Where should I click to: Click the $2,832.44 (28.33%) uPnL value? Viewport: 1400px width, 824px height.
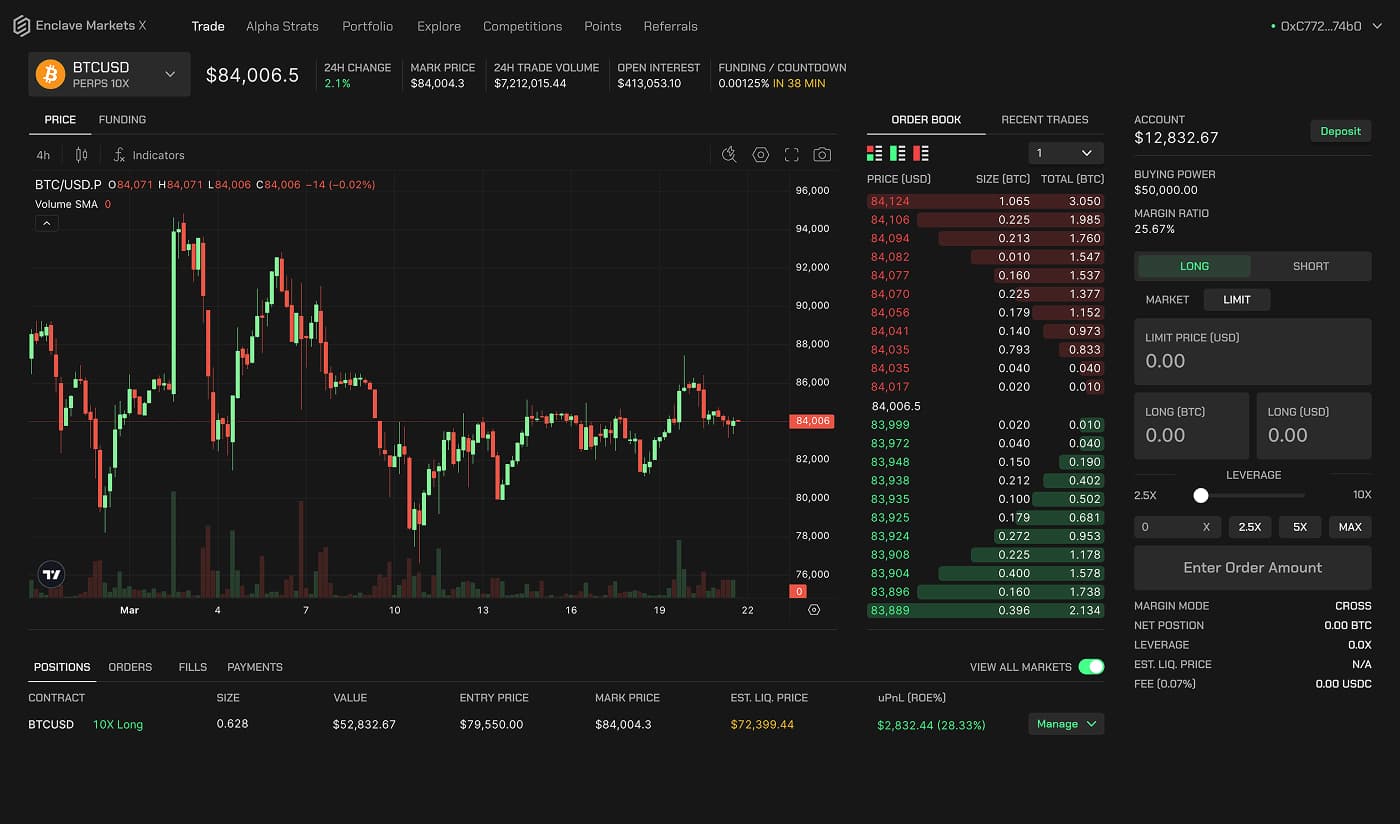(931, 725)
